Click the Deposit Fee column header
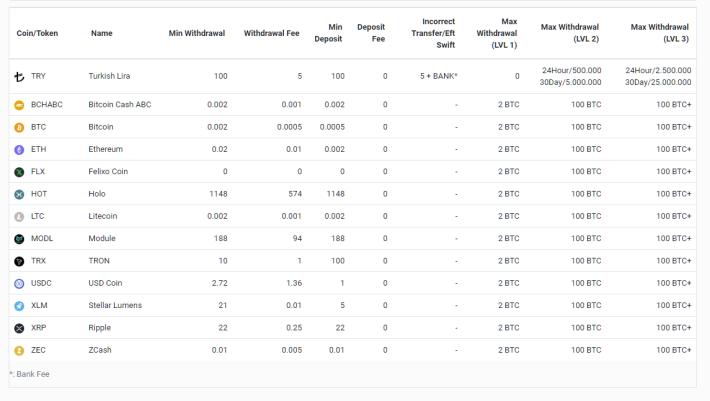710x401 pixels. pyautogui.click(x=371, y=33)
